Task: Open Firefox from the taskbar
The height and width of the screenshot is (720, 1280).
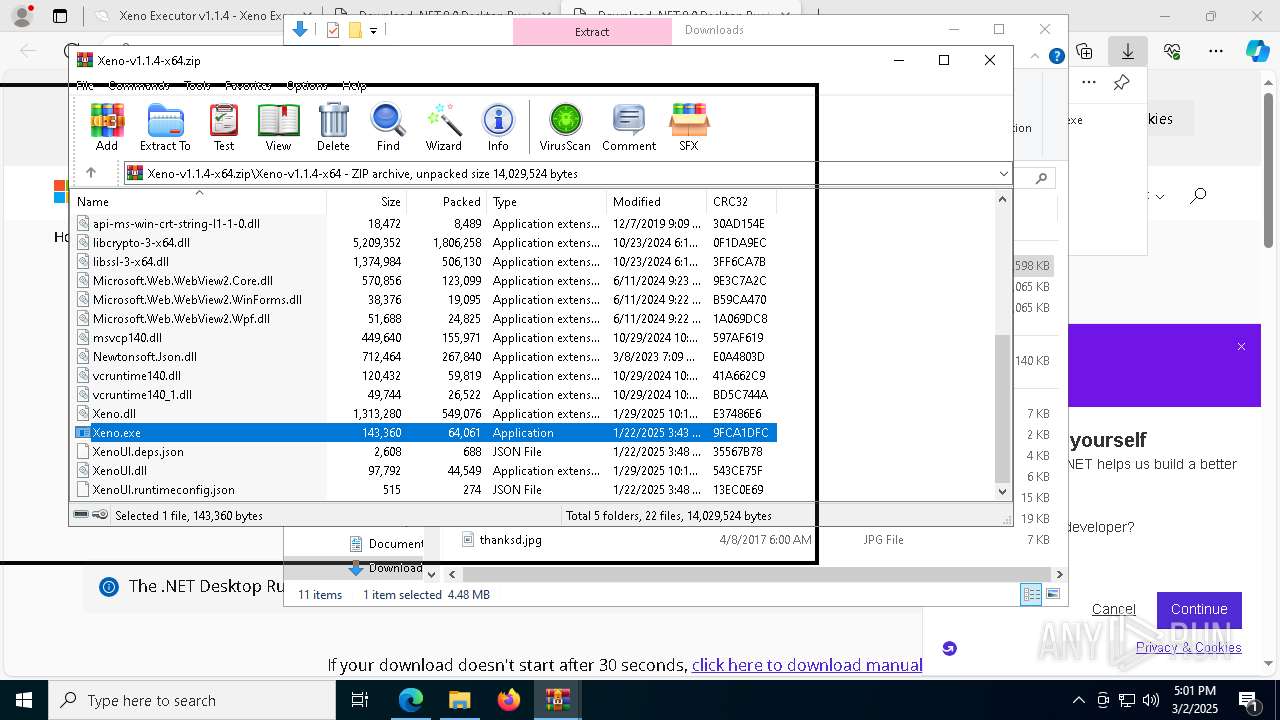Action: [x=509, y=700]
